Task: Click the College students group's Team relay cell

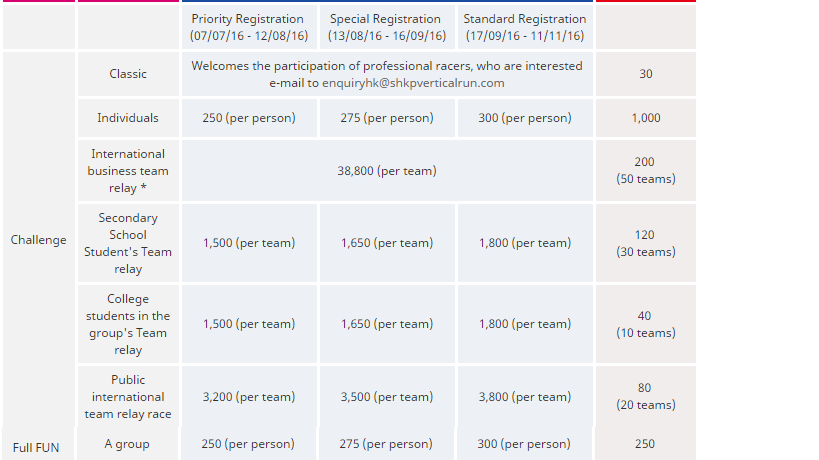Action: [x=128, y=324]
